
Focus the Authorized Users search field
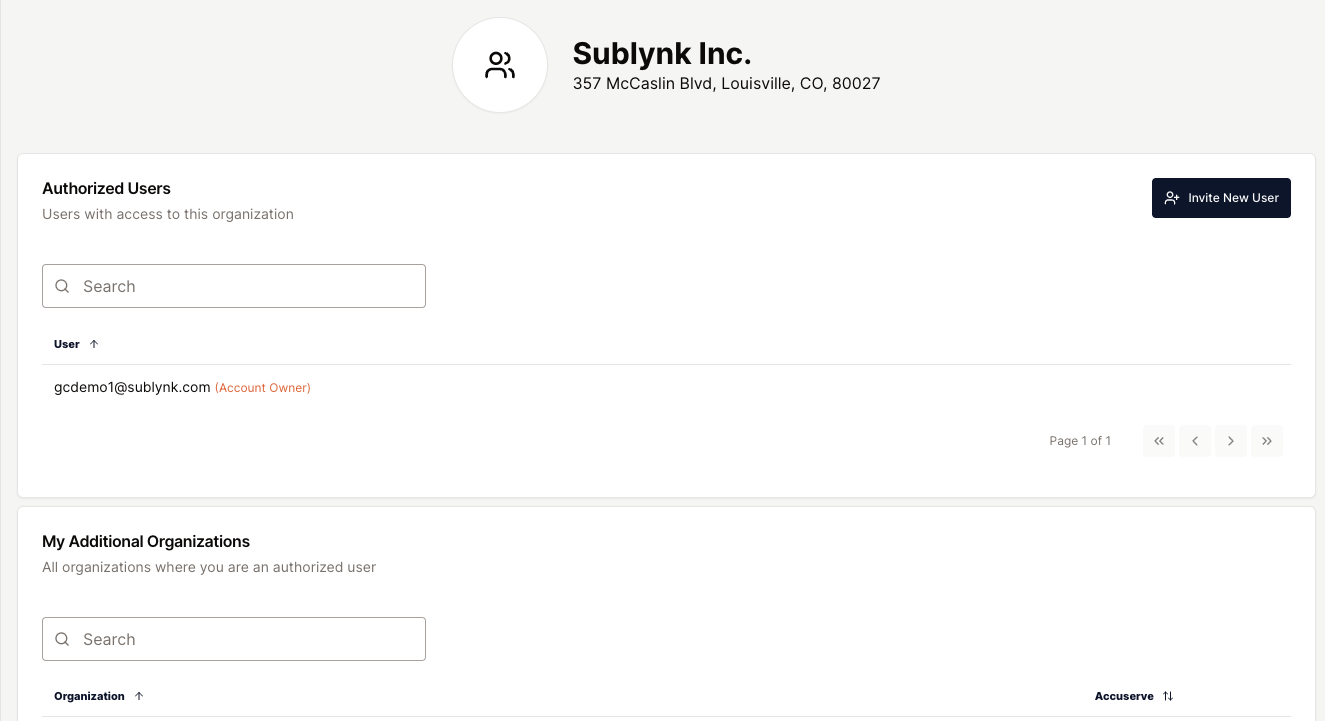pyautogui.click(x=234, y=286)
